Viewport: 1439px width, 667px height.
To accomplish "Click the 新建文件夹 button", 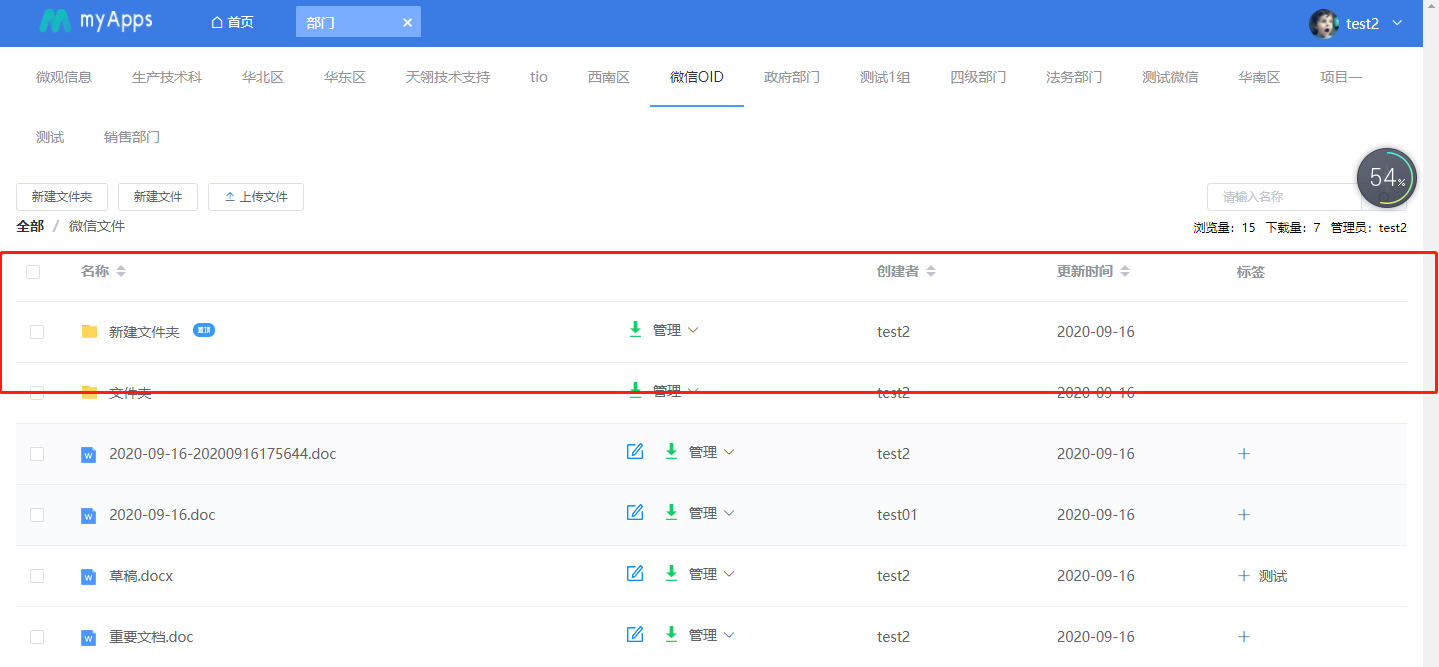I will (62, 197).
